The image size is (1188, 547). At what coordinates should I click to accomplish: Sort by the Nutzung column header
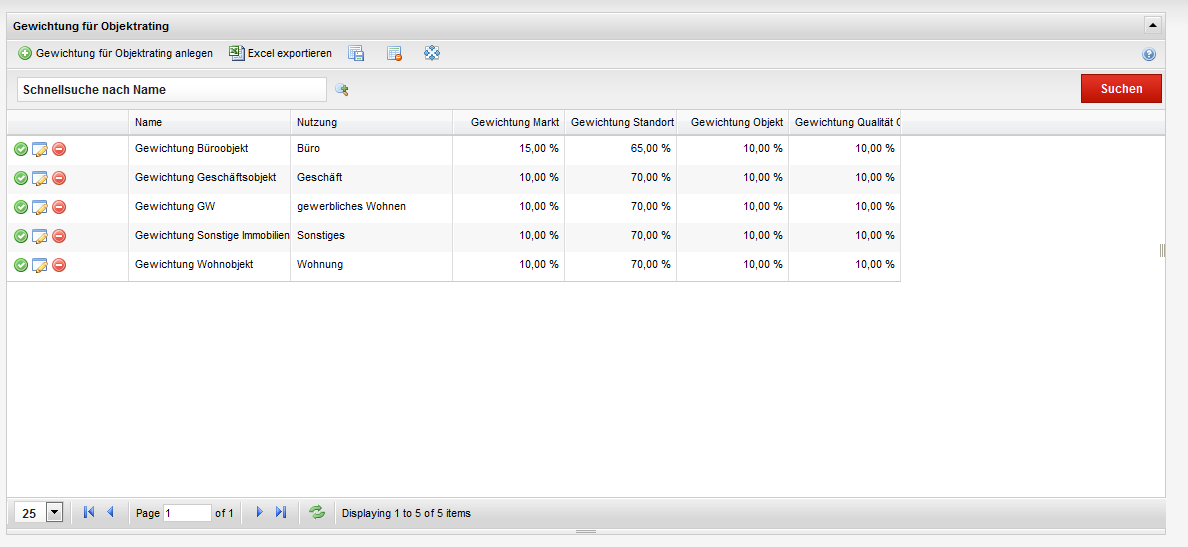pyautogui.click(x=371, y=122)
